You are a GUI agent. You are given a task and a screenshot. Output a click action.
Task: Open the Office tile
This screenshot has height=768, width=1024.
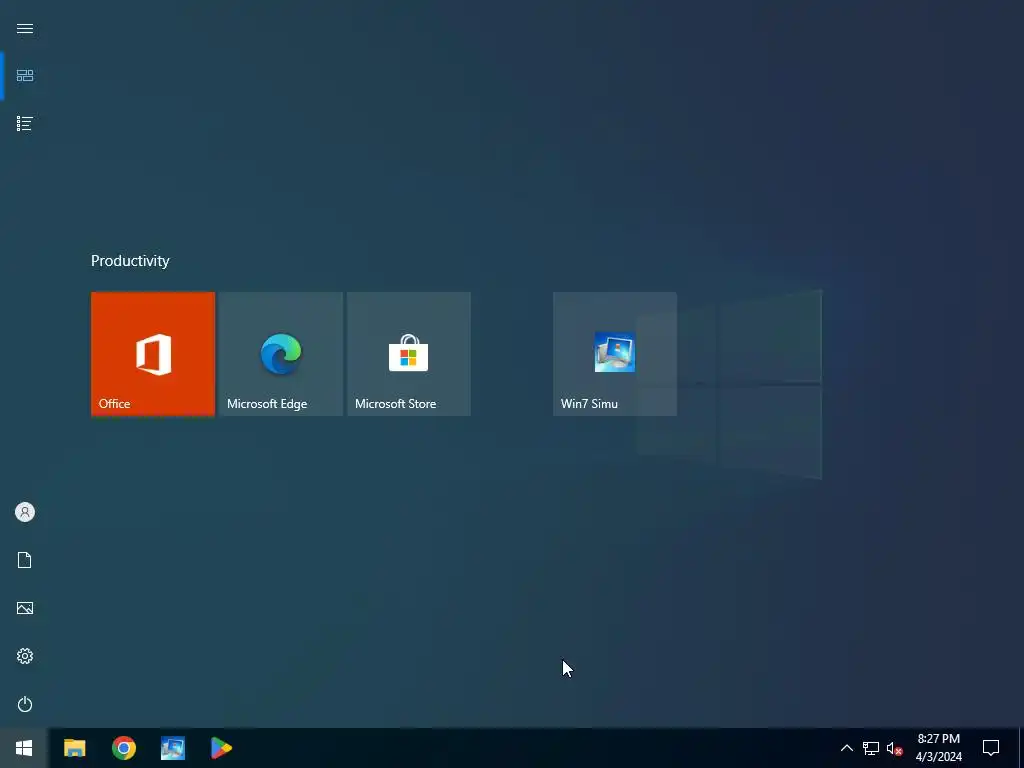[153, 354]
